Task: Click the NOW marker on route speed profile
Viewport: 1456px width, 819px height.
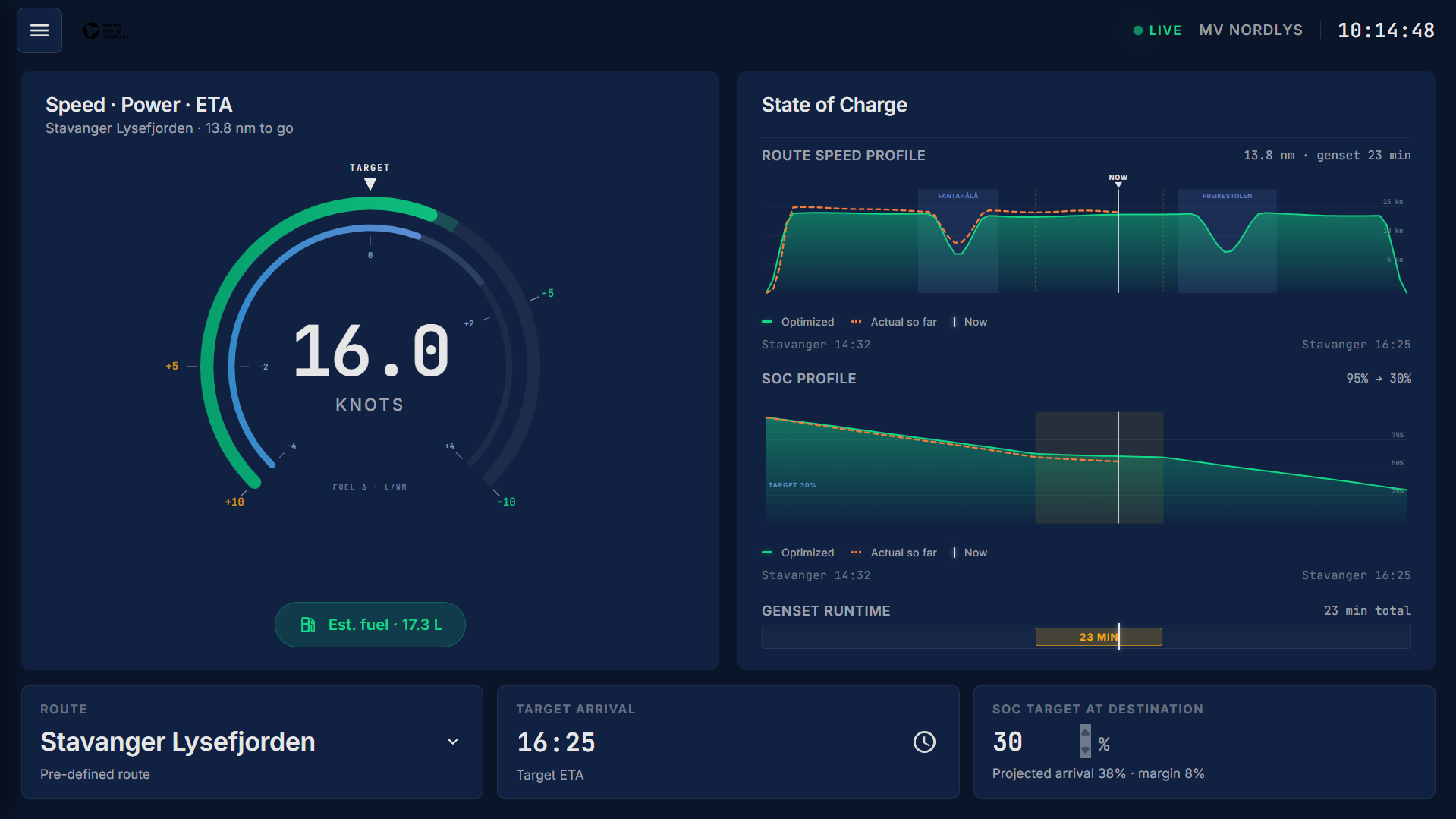Action: [1118, 180]
